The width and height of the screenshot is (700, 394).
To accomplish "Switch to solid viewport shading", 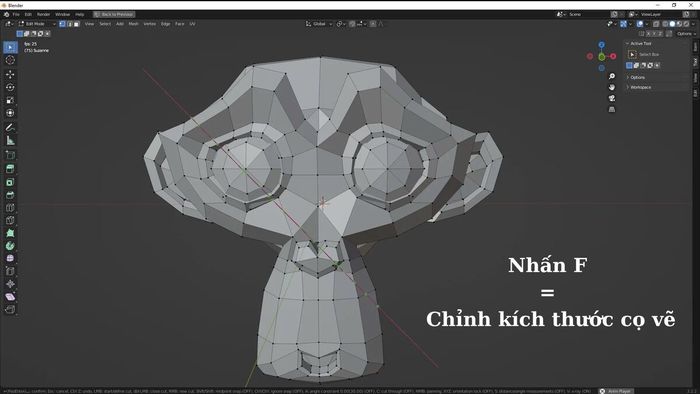I will coord(672,24).
